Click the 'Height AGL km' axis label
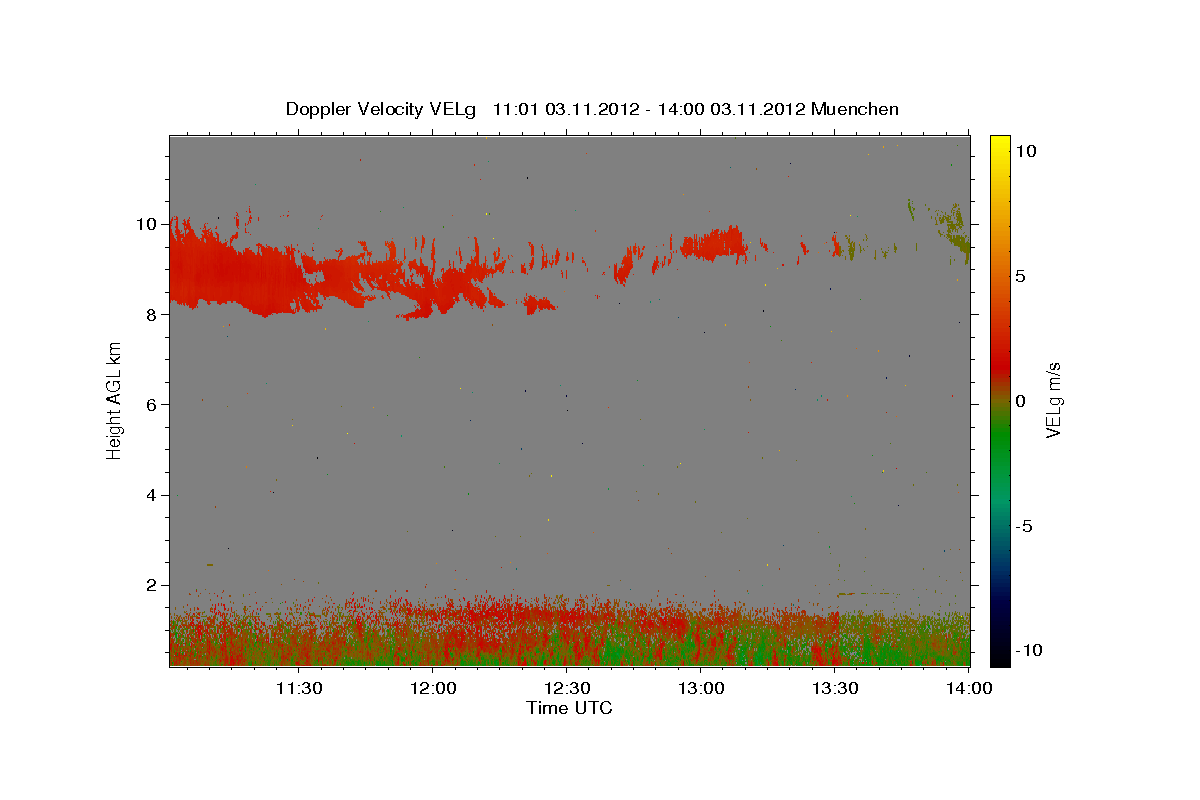Image resolution: width=1200 pixels, height=800 pixels. (114, 400)
